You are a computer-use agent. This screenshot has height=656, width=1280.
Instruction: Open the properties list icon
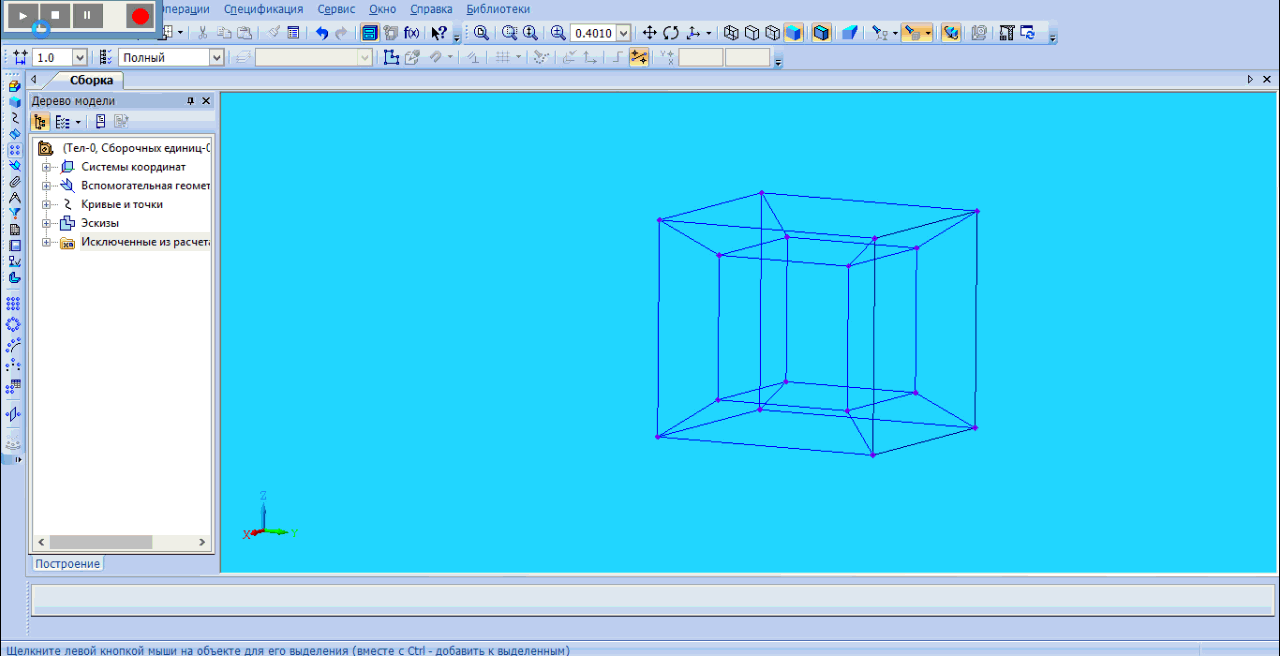(x=293, y=33)
